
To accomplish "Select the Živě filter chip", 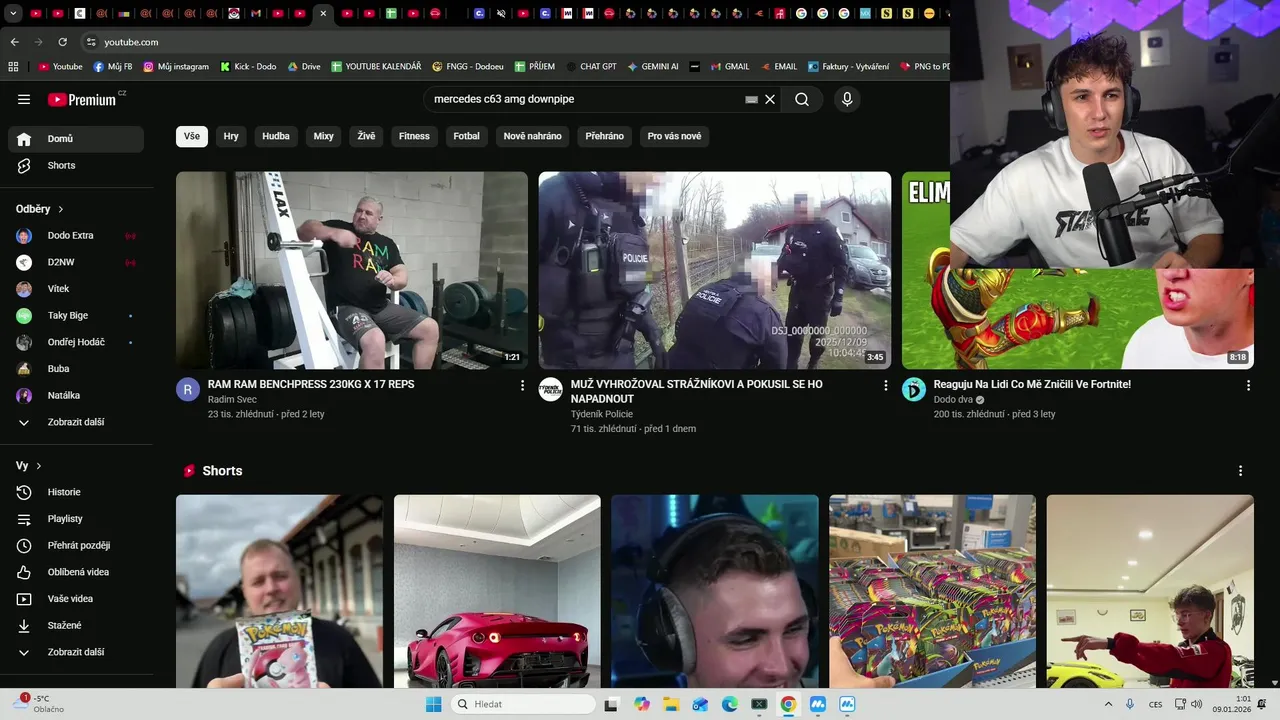I will click(366, 136).
